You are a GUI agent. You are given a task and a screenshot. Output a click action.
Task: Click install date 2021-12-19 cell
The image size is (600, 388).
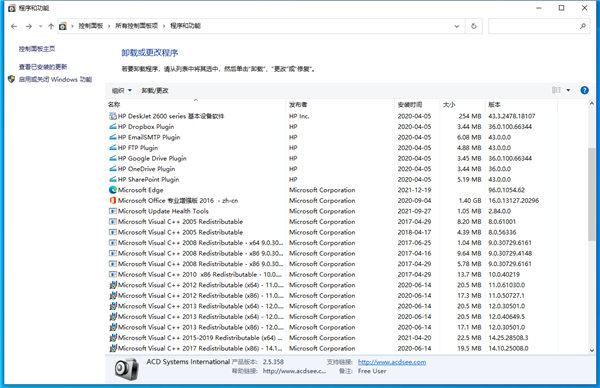tap(414, 190)
